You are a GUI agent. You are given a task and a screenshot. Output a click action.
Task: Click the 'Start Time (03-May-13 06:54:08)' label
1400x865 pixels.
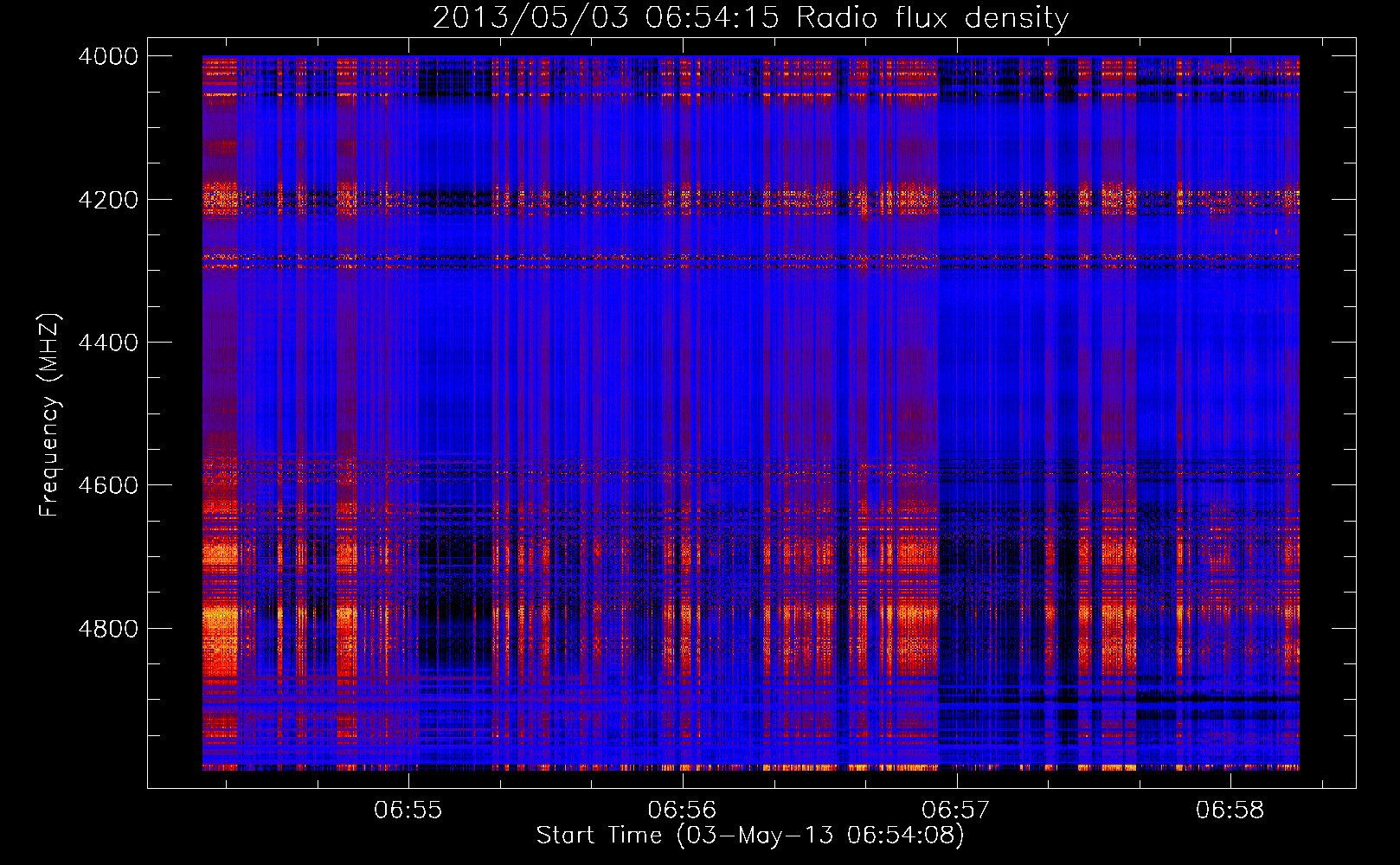tap(750, 836)
